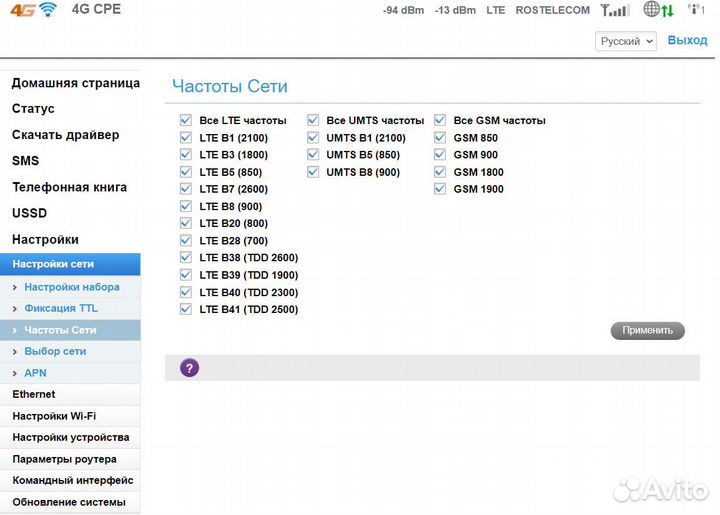Toggle the Все GSM частоты checkbox
The image size is (720, 515).
coord(440,120)
